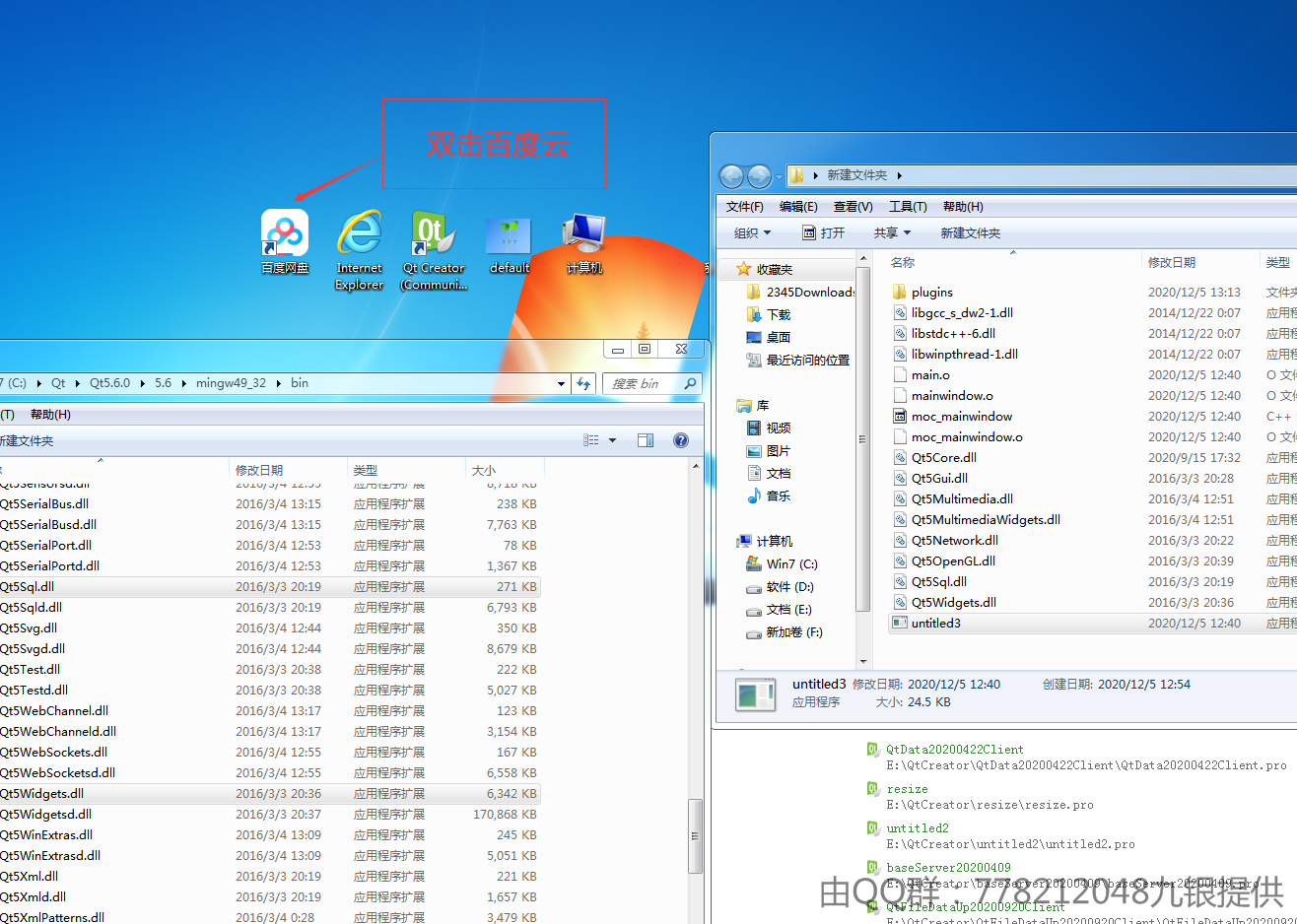
Task: Open the 视频 library
Action: click(769, 428)
